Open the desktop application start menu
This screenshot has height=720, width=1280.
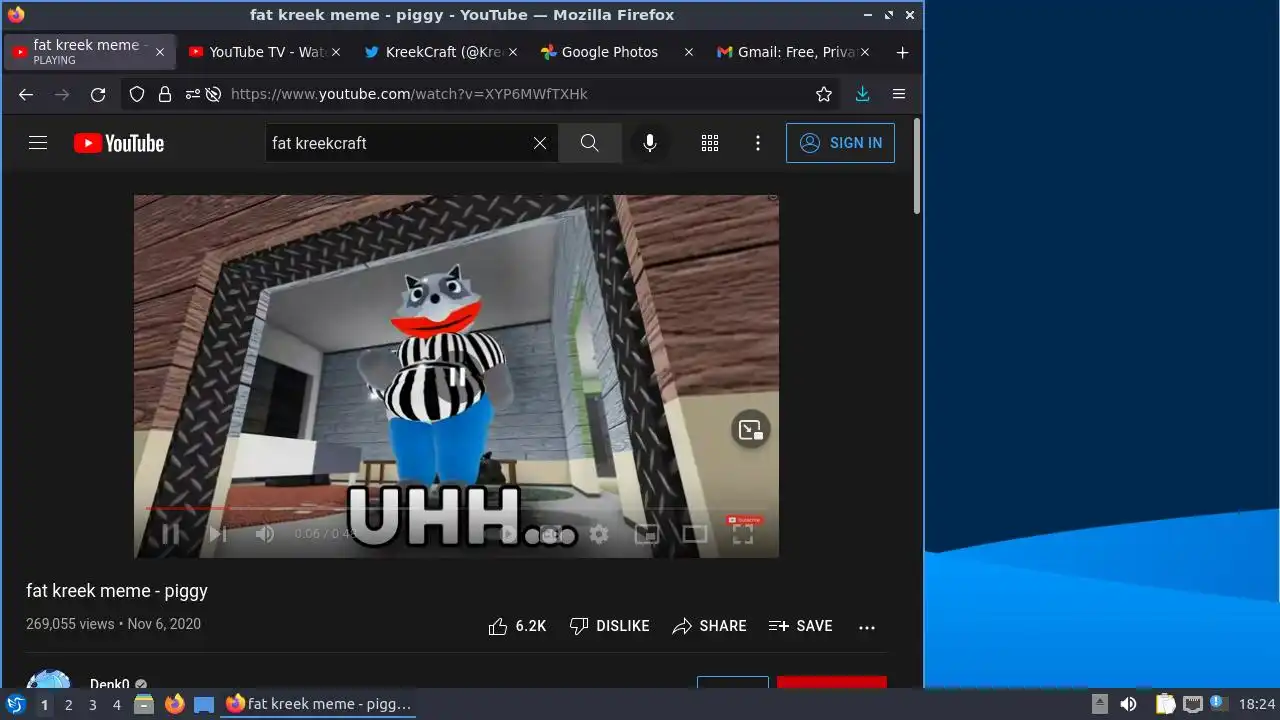click(x=16, y=704)
